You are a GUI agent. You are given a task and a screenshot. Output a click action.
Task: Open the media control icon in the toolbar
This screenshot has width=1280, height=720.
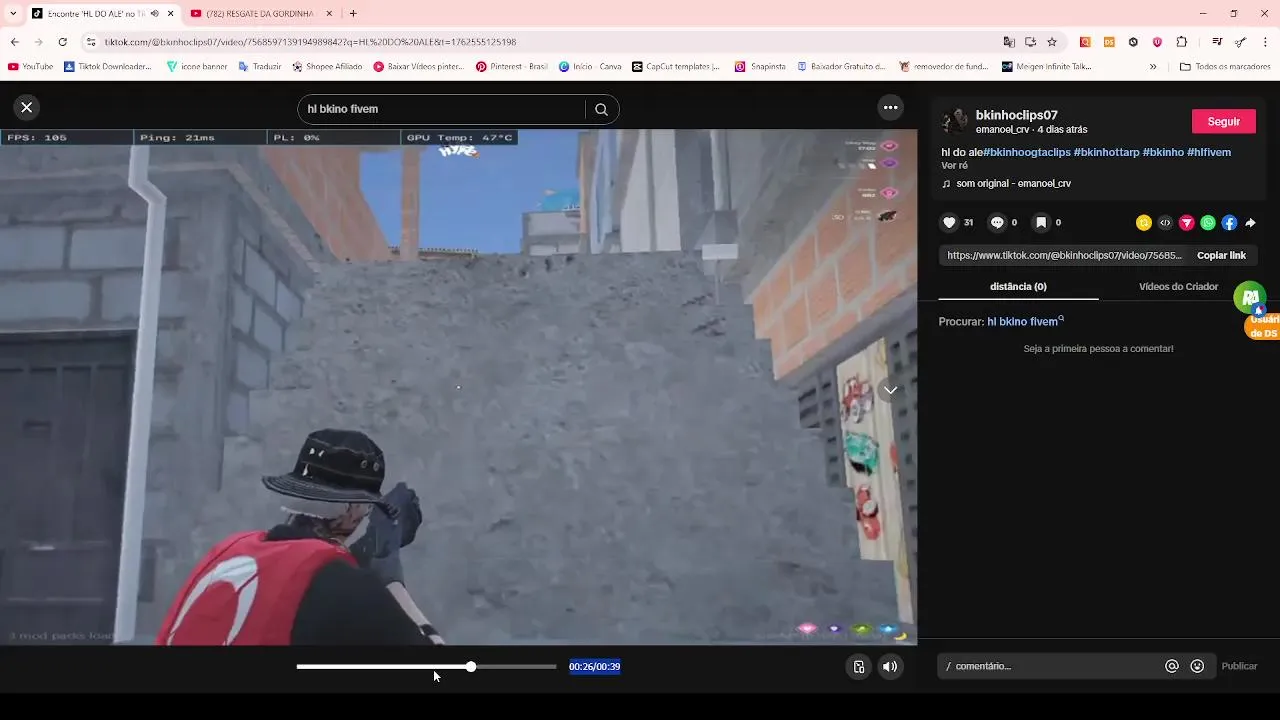point(1217,42)
